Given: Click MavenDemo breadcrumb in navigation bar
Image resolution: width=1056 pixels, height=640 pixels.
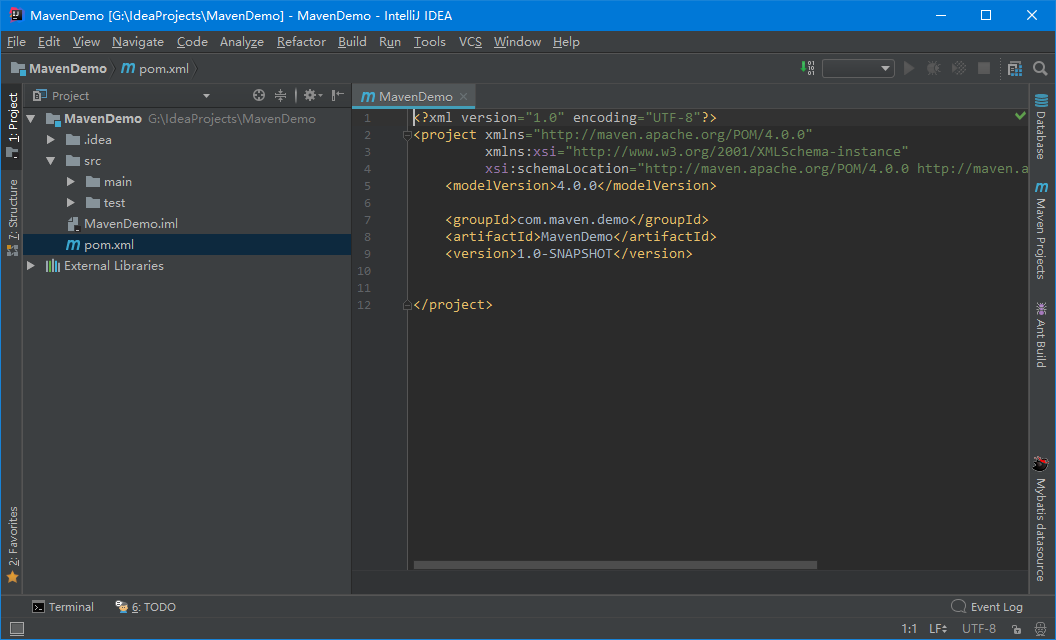Looking at the screenshot, I should tap(59, 69).
